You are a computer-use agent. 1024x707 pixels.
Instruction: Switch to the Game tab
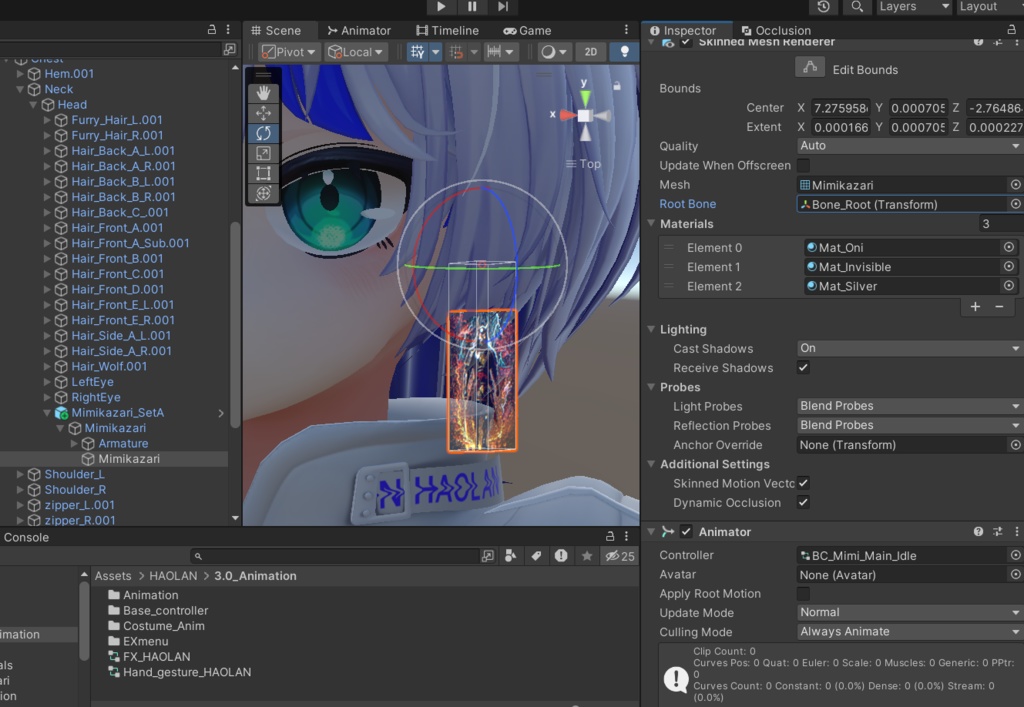pyautogui.click(x=527, y=30)
